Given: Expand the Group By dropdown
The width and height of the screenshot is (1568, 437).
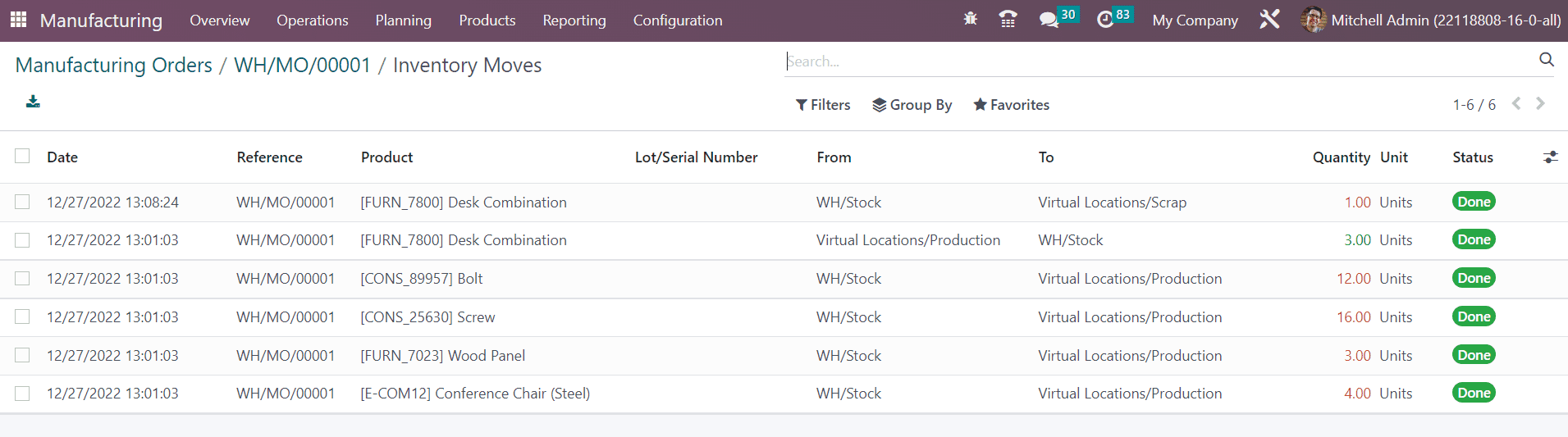Looking at the screenshot, I should [912, 105].
